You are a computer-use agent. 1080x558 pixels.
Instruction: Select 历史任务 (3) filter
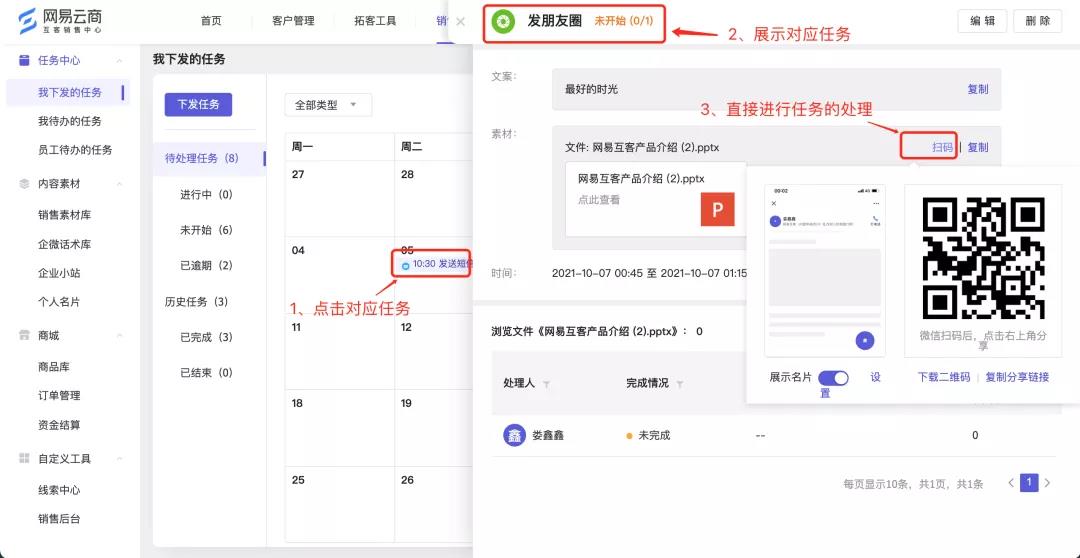[196, 302]
